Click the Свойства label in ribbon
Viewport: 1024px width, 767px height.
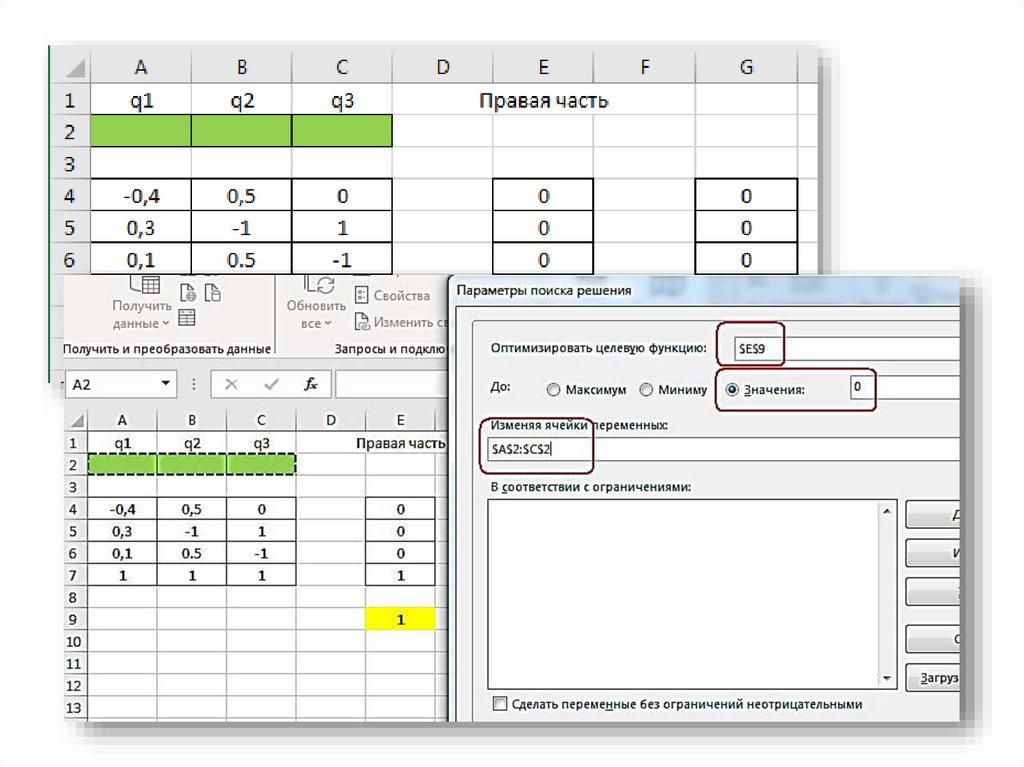click(x=402, y=295)
